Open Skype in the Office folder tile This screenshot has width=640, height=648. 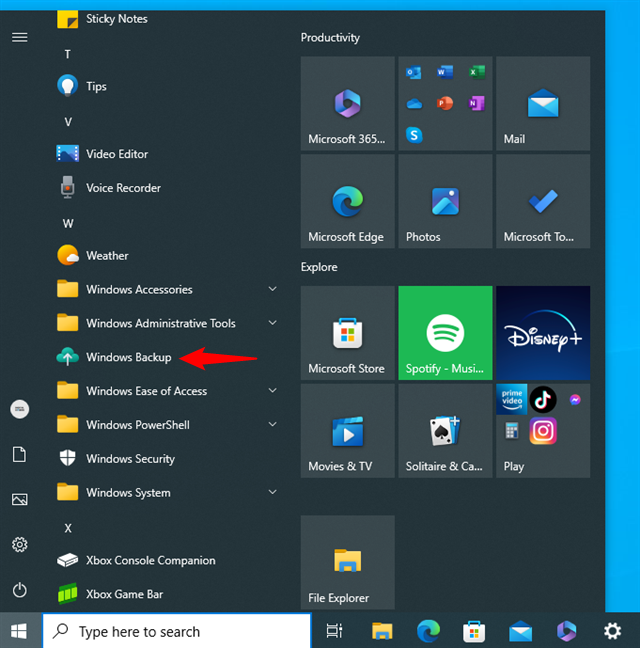pyautogui.click(x=414, y=135)
